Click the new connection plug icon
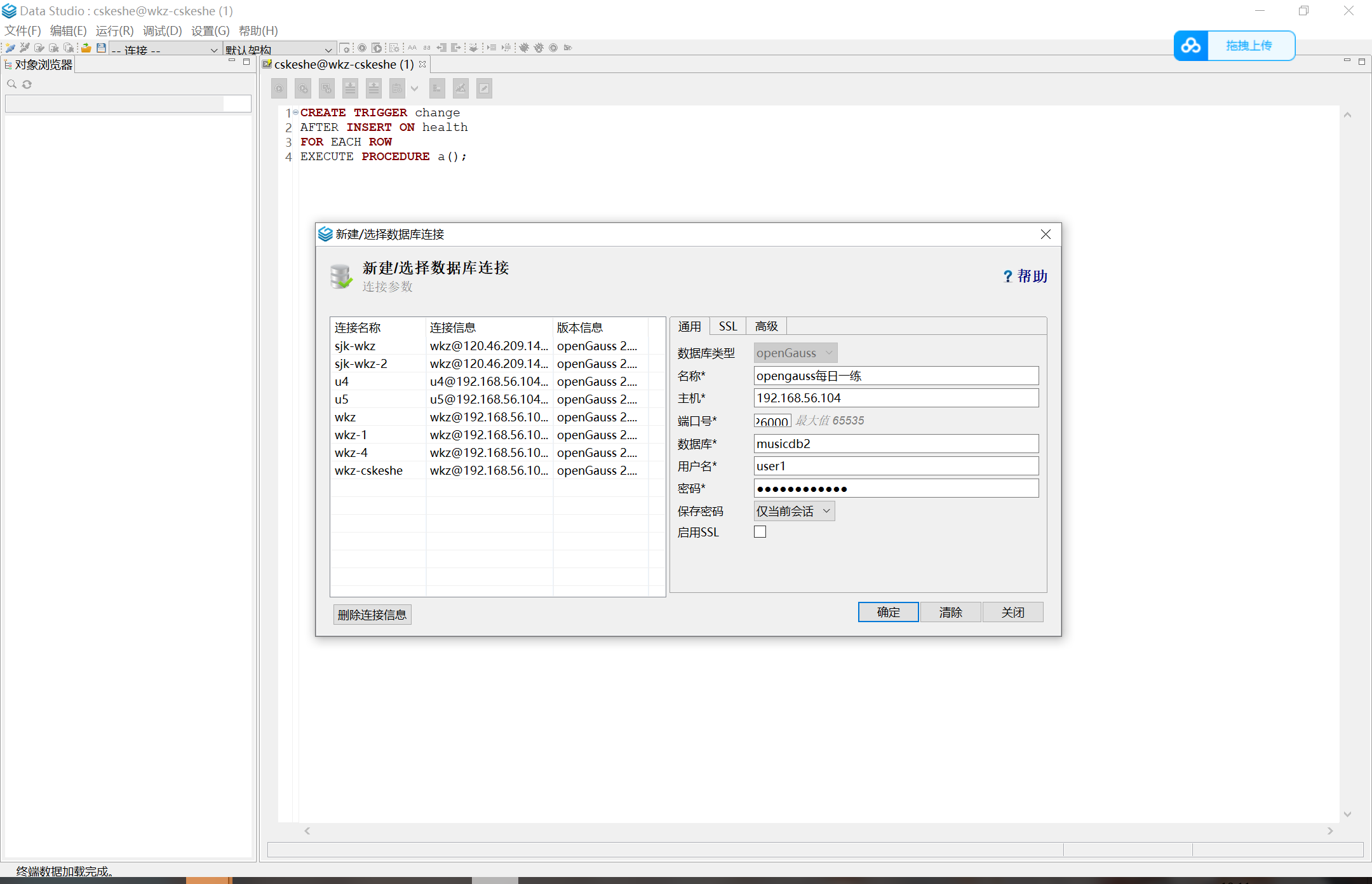Image resolution: width=1372 pixels, height=884 pixels. coord(10,48)
